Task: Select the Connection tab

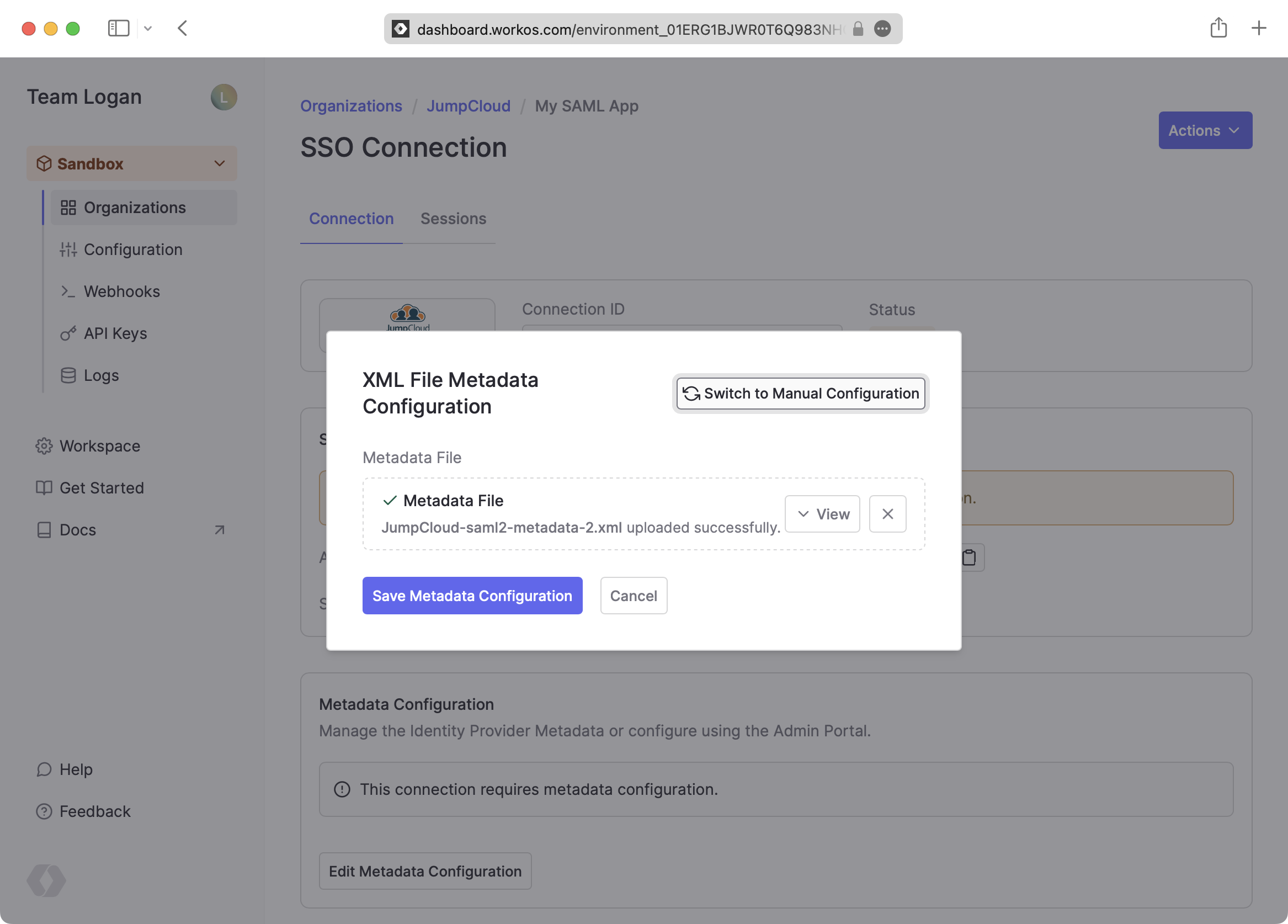Action: click(351, 219)
